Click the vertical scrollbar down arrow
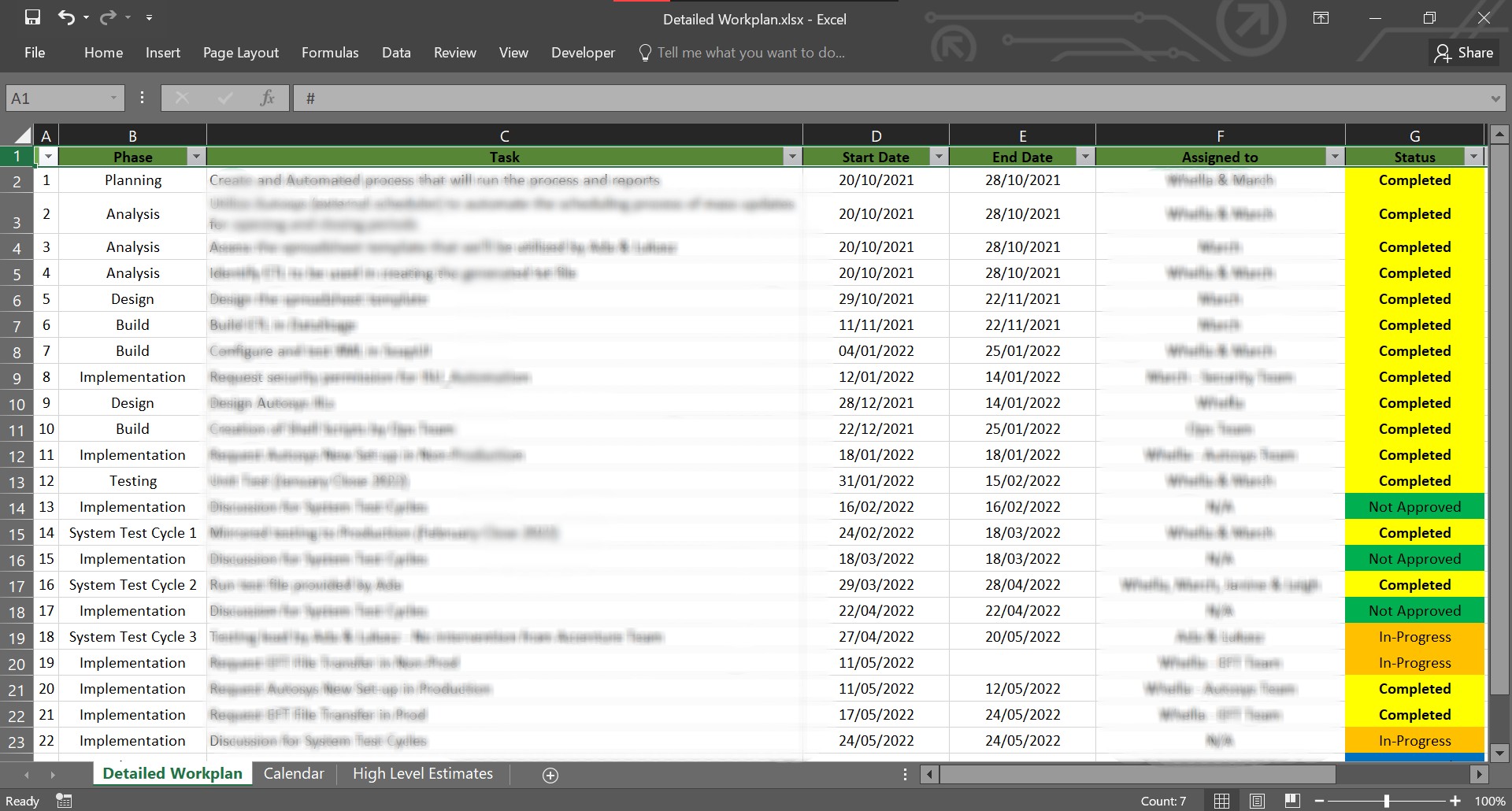The height and width of the screenshot is (811, 1512). 1499,753
